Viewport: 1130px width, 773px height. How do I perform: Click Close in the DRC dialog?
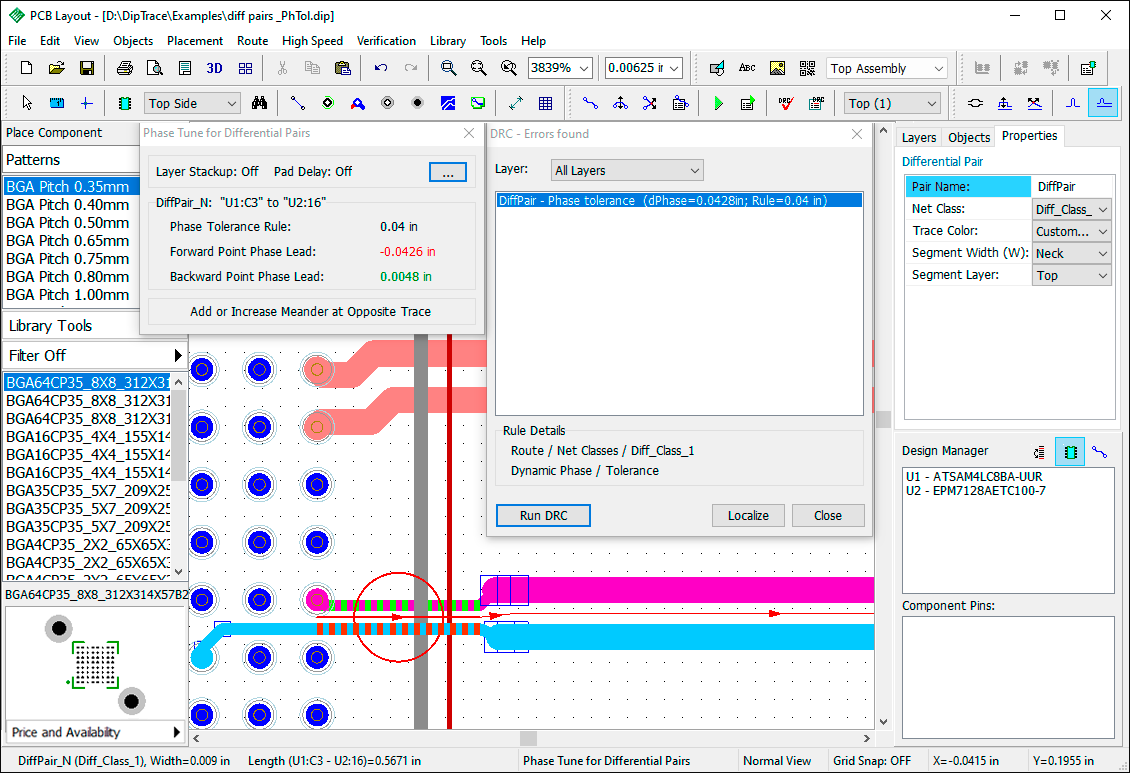(828, 516)
